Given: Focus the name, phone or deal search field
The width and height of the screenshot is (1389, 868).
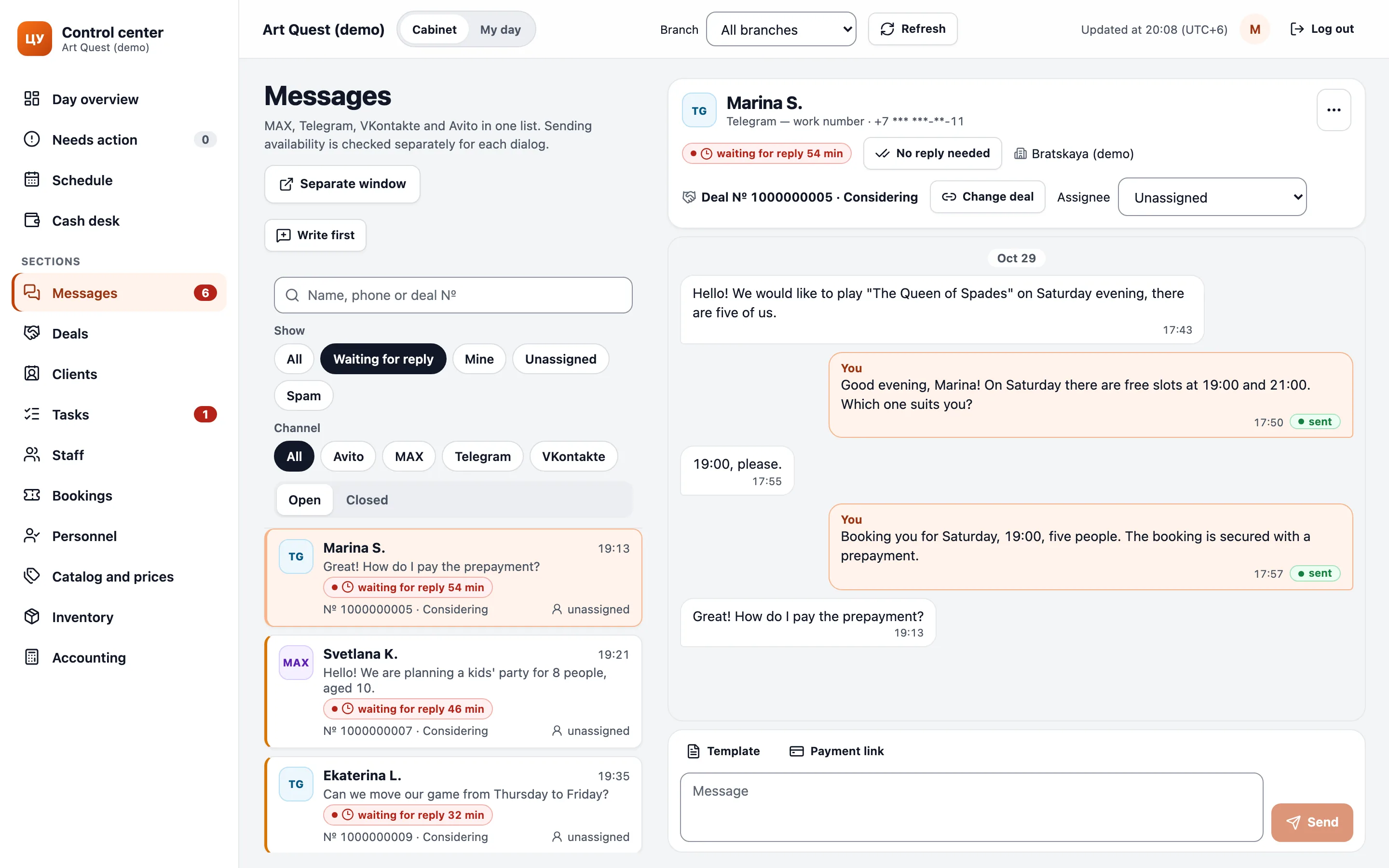Looking at the screenshot, I should [x=453, y=295].
